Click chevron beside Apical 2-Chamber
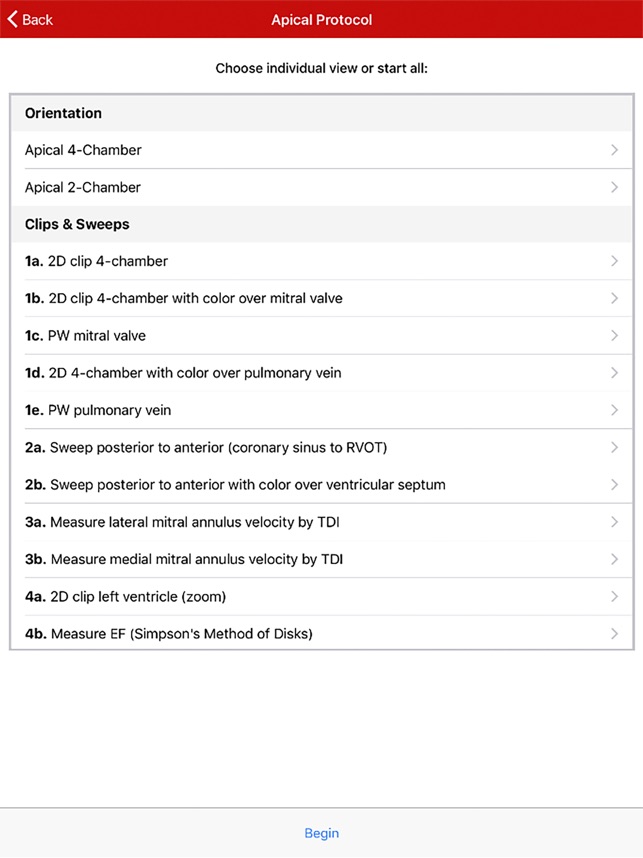 614,187
